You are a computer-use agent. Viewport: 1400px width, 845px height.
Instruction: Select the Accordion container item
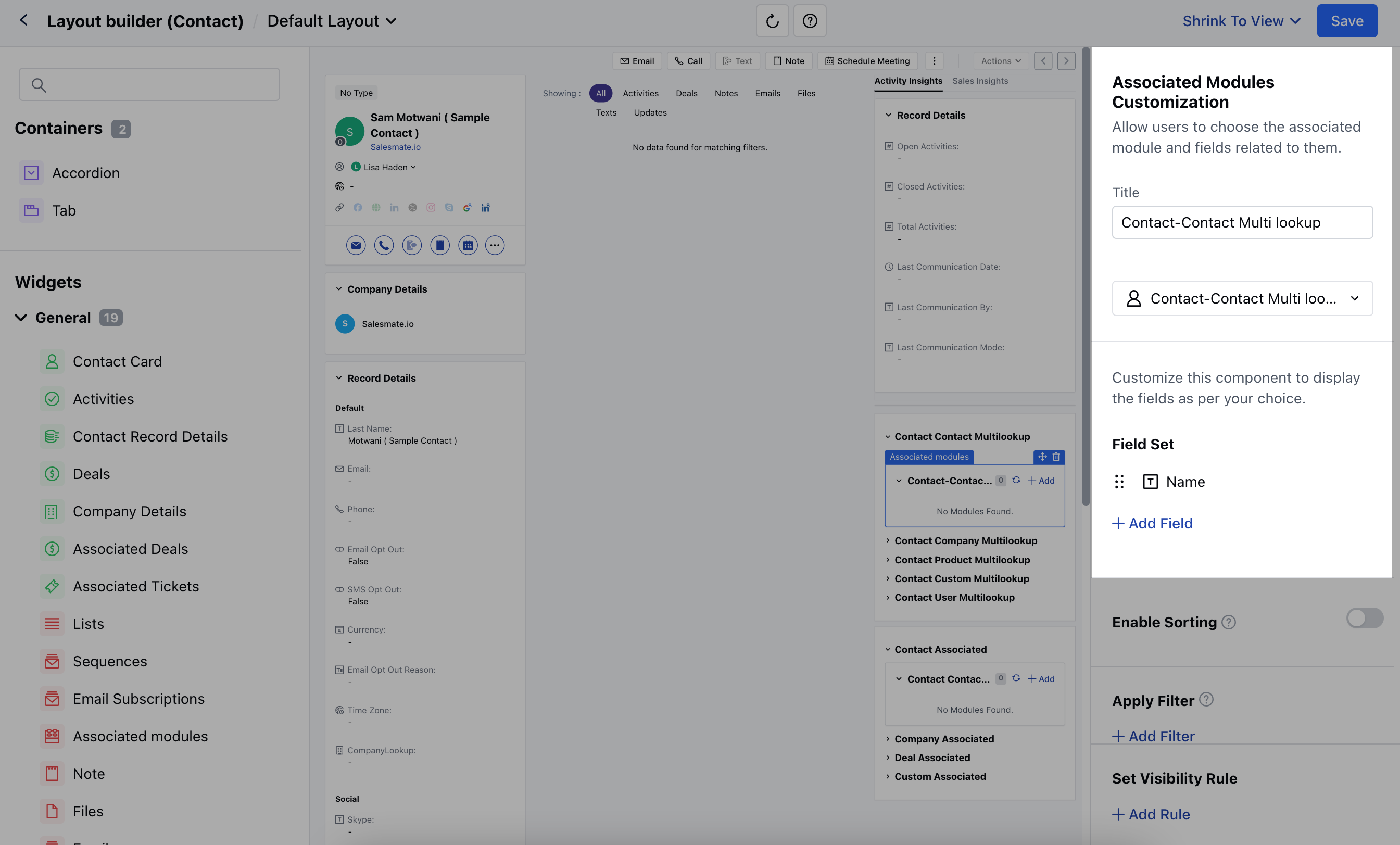[85, 173]
